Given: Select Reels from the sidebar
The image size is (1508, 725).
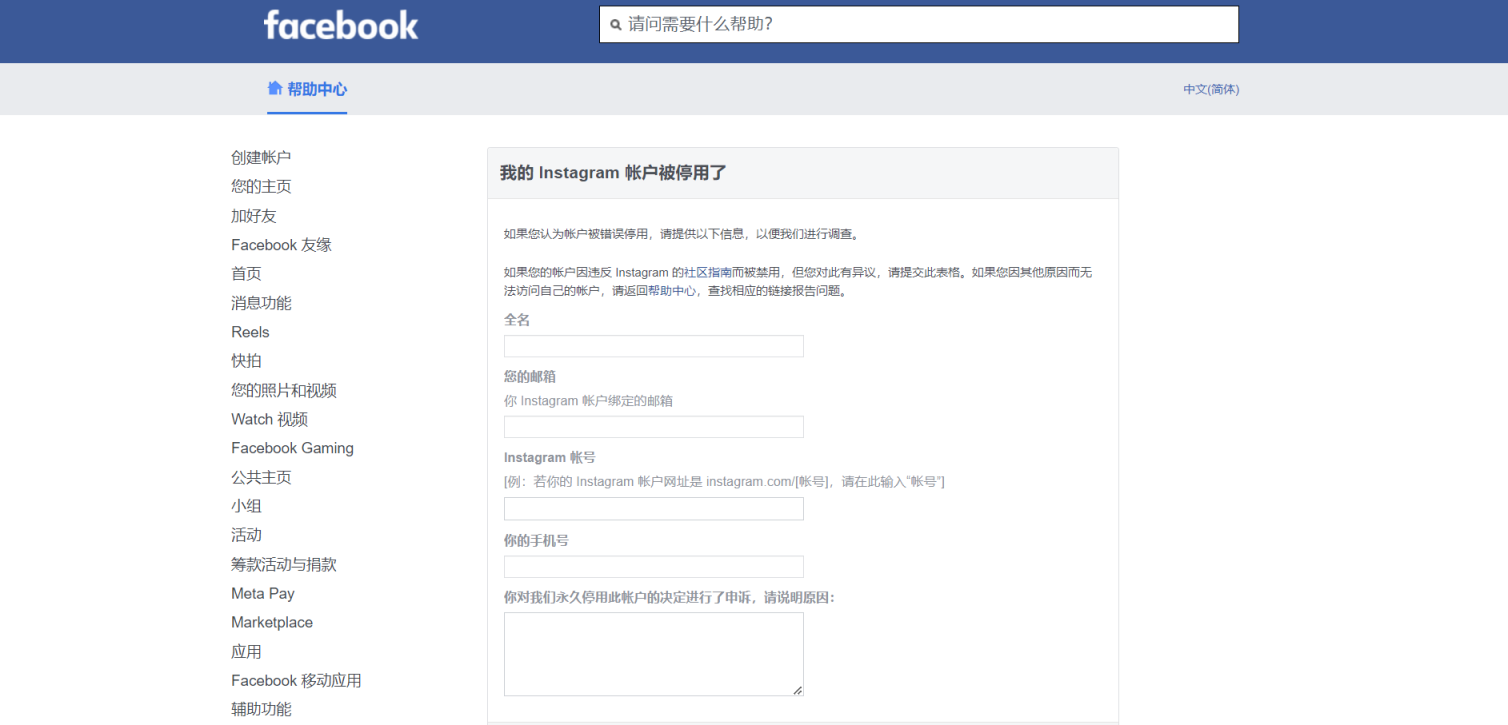Looking at the screenshot, I should pos(249,331).
